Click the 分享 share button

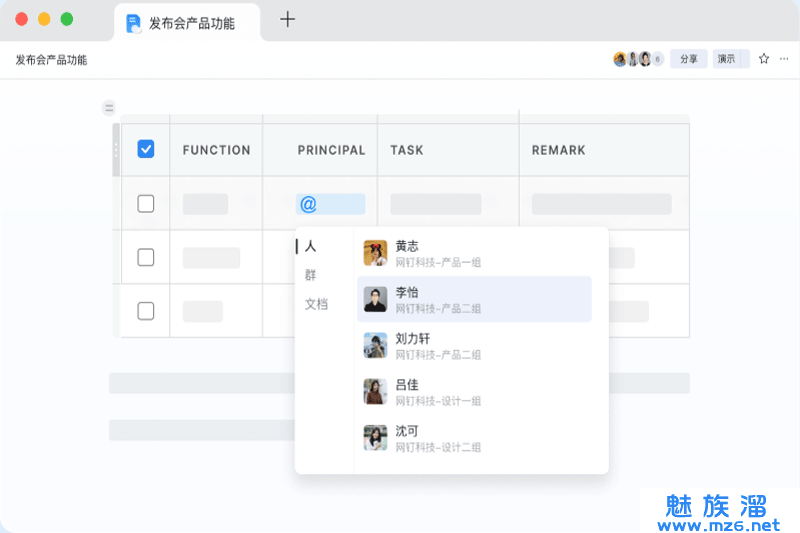tap(688, 59)
